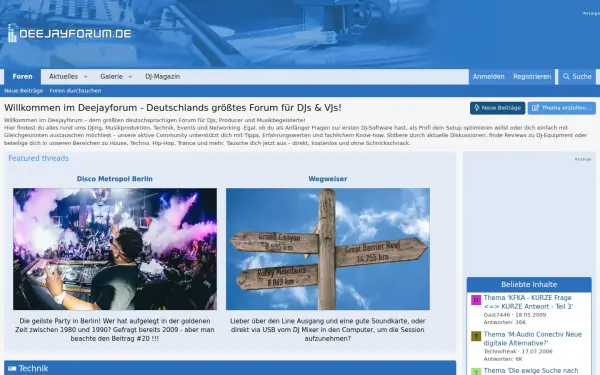Open the Suche search button
Screen dimensions: 600x375
(577, 77)
